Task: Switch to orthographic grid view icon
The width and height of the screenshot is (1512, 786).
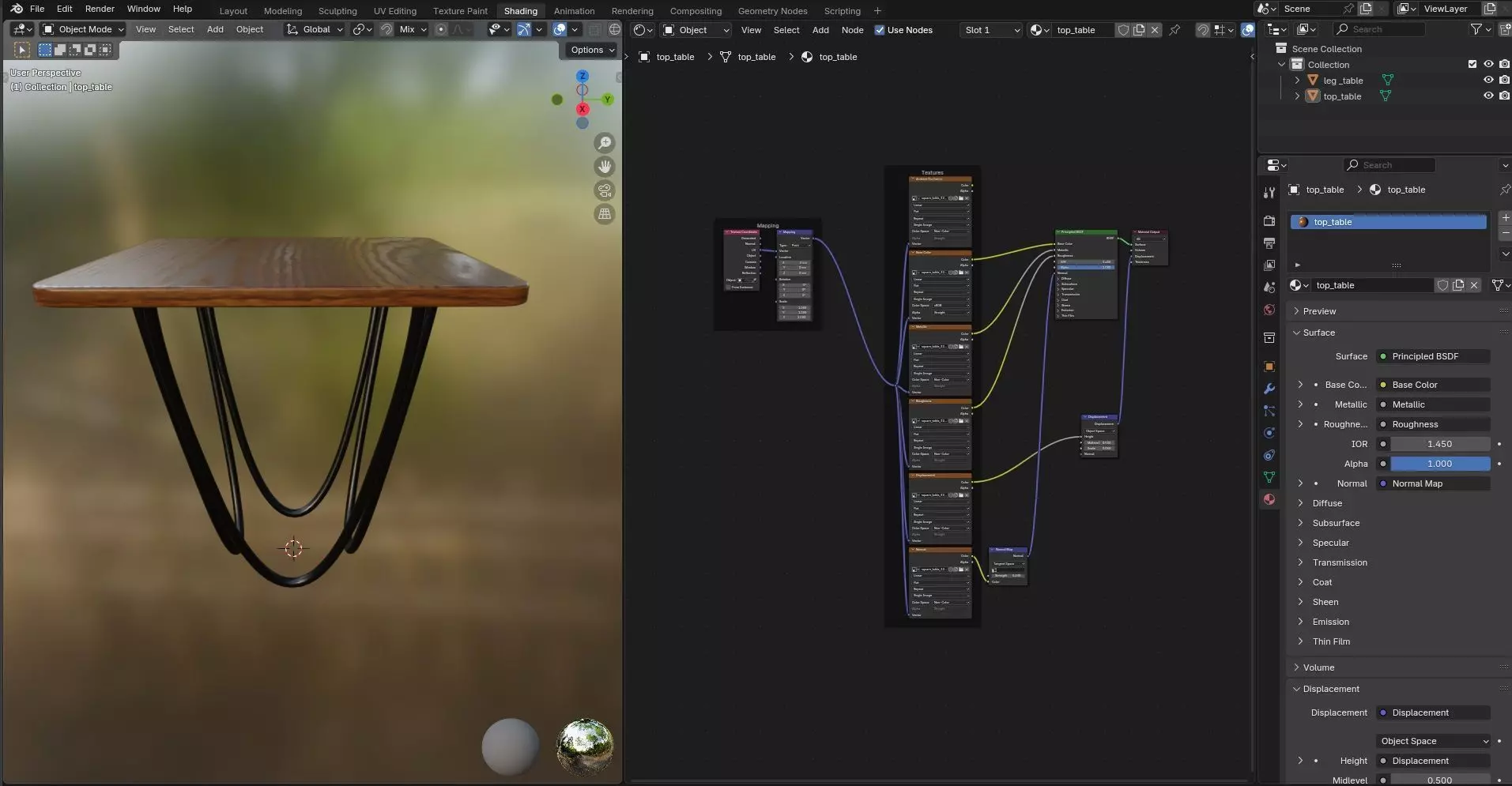Action: click(605, 214)
